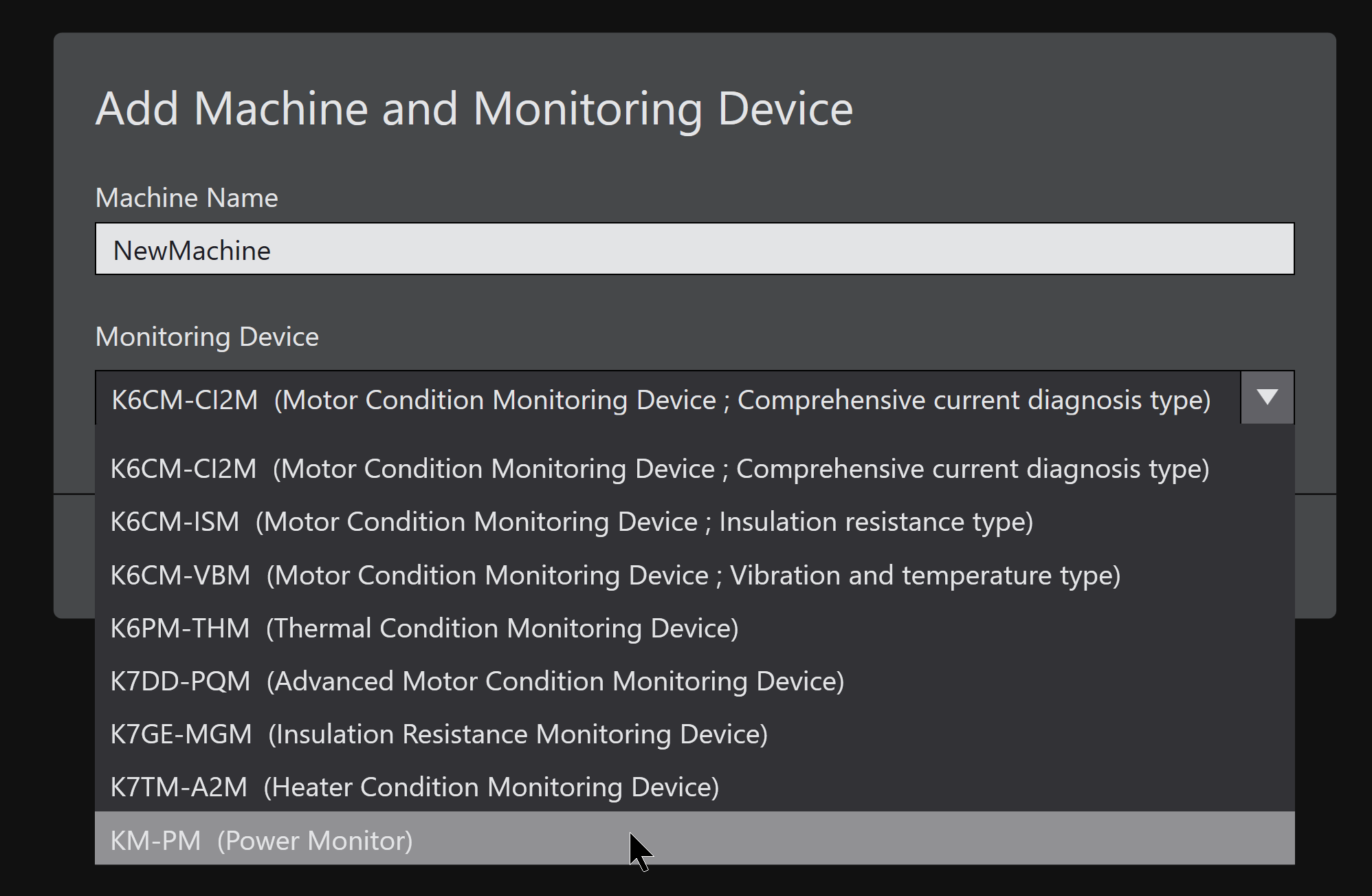The width and height of the screenshot is (1372, 896).
Task: Click the dropdown arrow of Monitoring Device
Action: (x=1267, y=397)
